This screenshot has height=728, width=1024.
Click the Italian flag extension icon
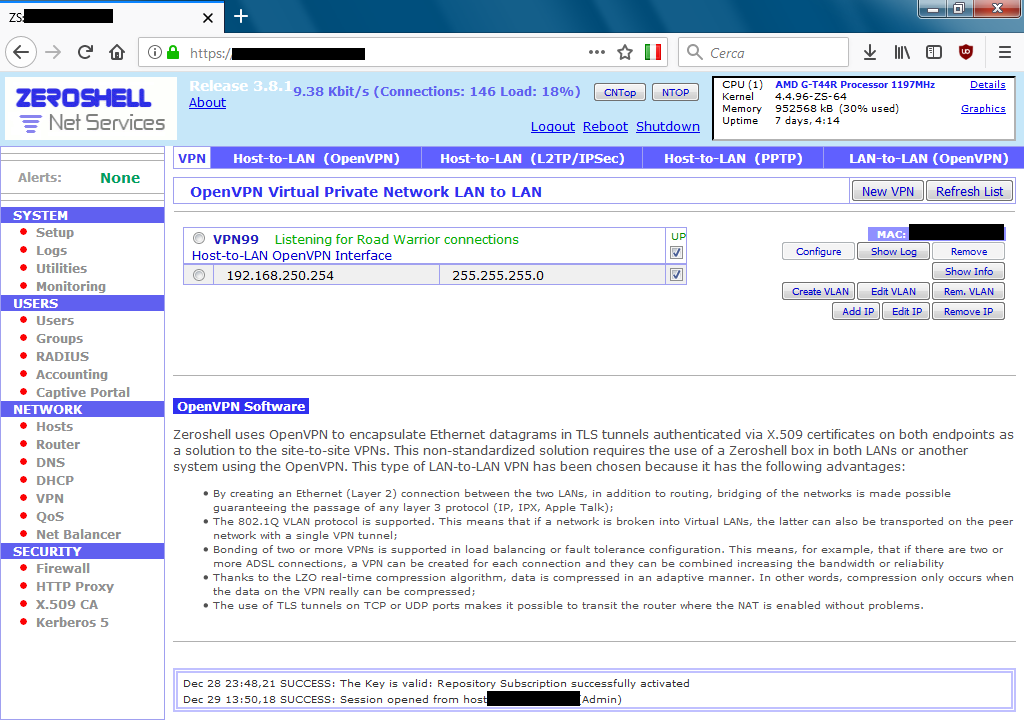click(652, 52)
